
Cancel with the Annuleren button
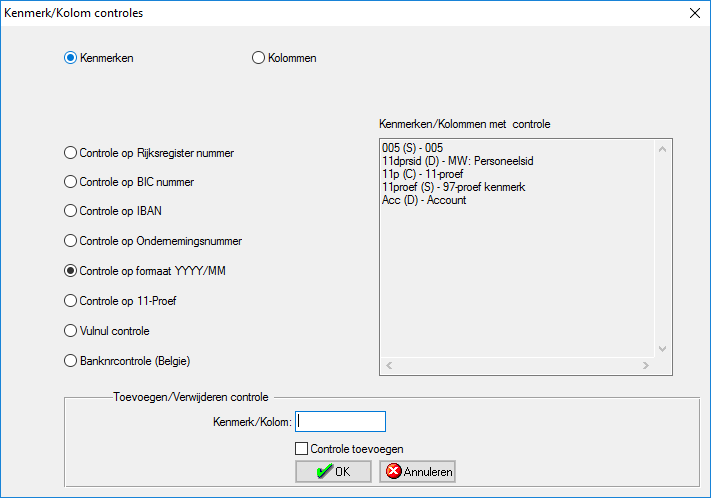tap(417, 472)
